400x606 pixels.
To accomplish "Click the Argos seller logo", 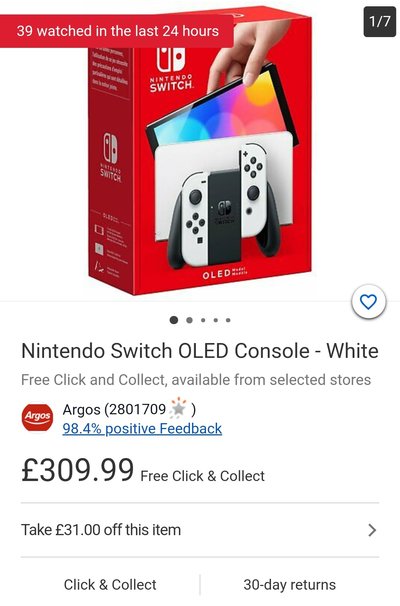I will 37,417.
